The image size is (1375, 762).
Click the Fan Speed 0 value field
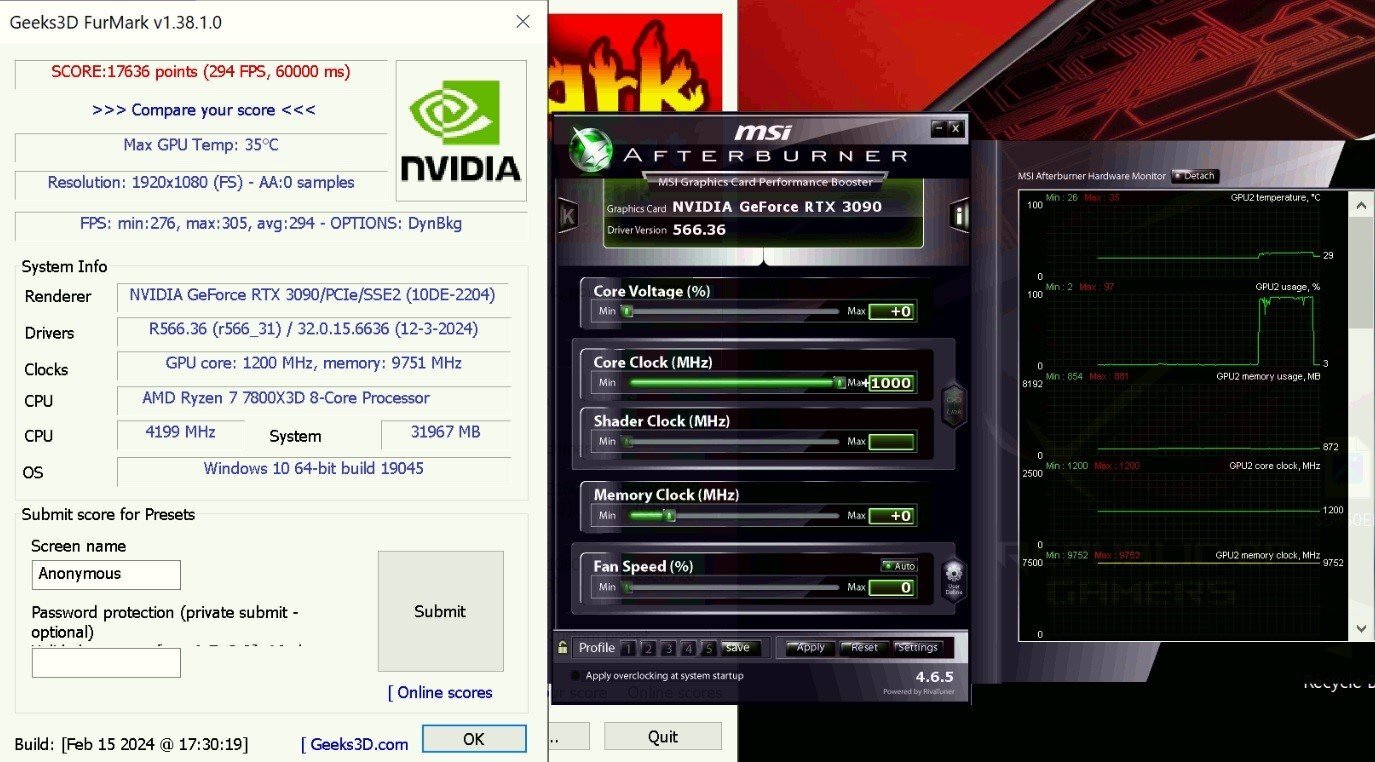click(x=892, y=587)
